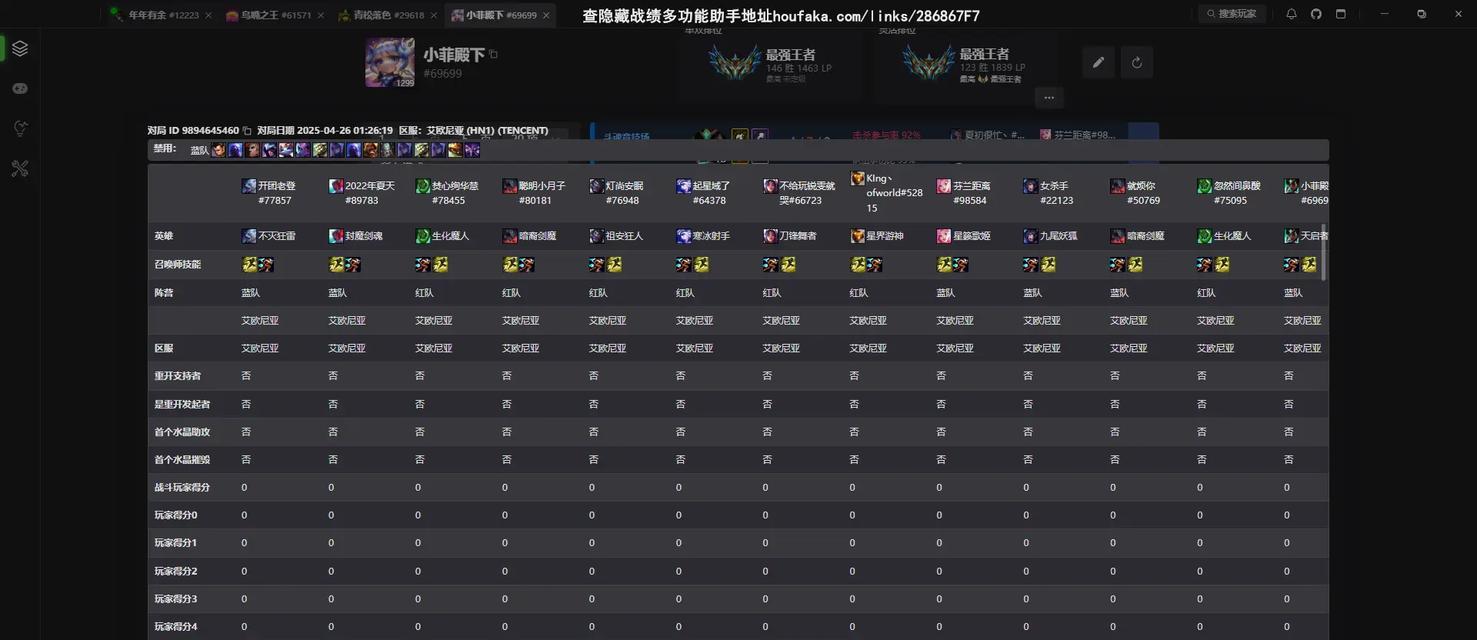Screen dimensions: 1477x640
Task: Click the 小菲殿下 profile avatar
Action: pyautogui.click(x=390, y=63)
